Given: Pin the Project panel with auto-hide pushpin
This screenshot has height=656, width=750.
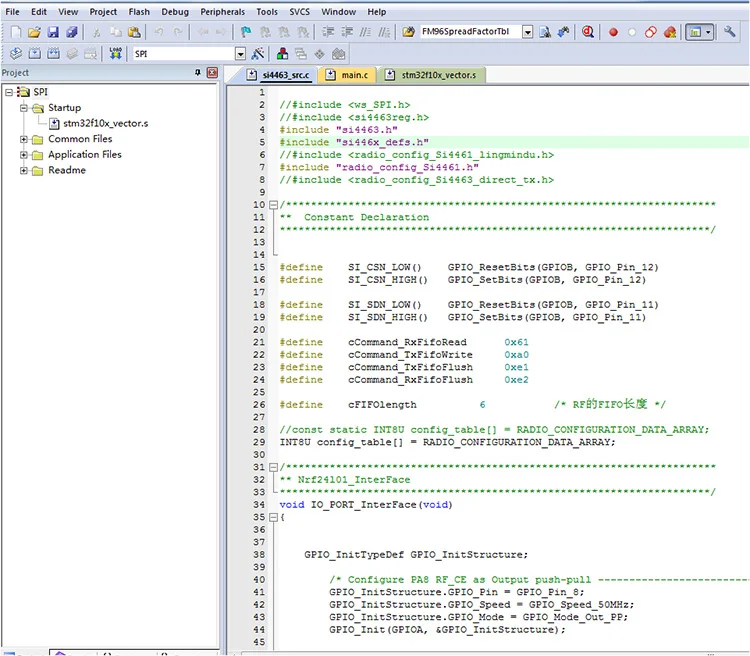Looking at the screenshot, I should [x=197, y=73].
